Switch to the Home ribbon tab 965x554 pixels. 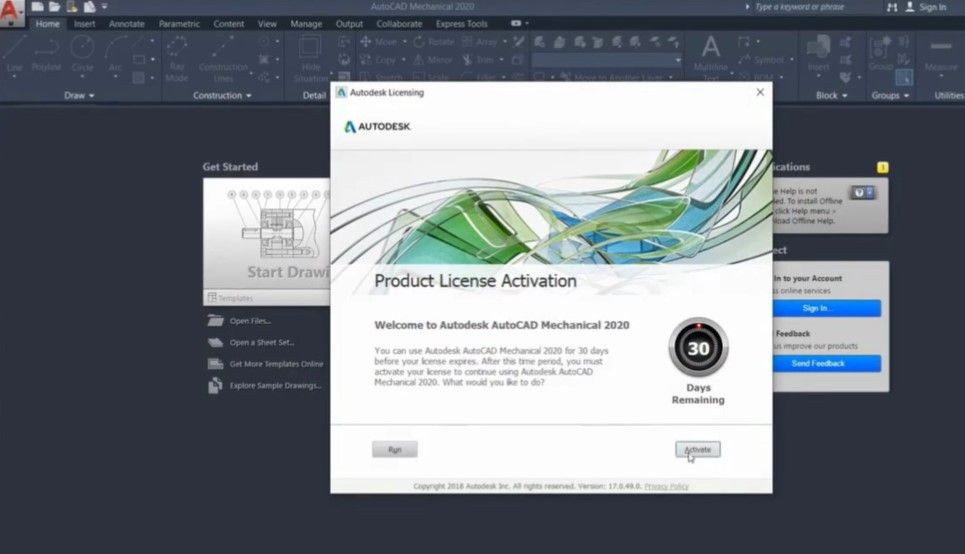[x=47, y=24]
